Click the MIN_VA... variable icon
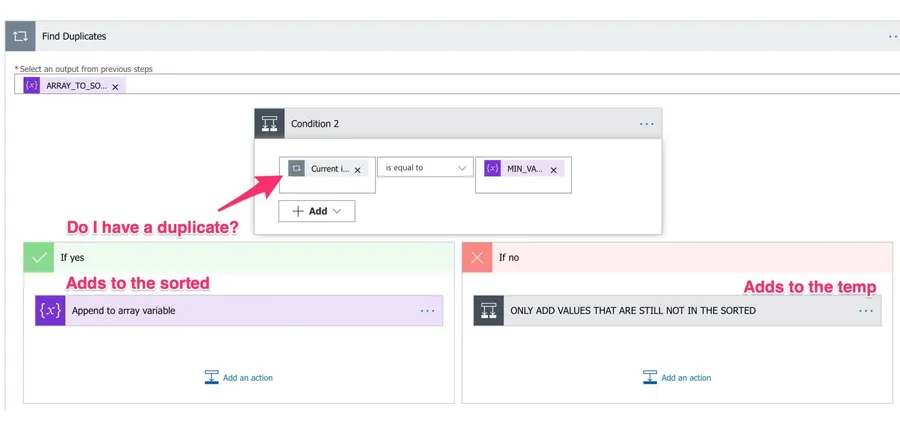 [x=492, y=169]
